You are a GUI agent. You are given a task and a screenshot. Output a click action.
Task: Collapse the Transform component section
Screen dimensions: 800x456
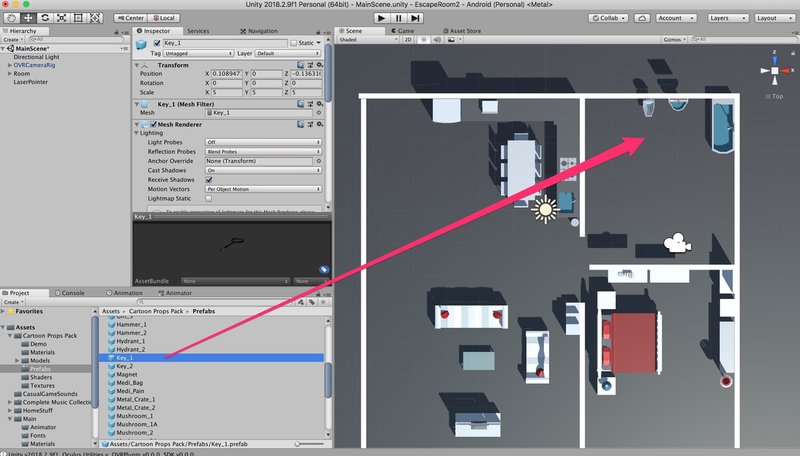pyautogui.click(x=137, y=65)
